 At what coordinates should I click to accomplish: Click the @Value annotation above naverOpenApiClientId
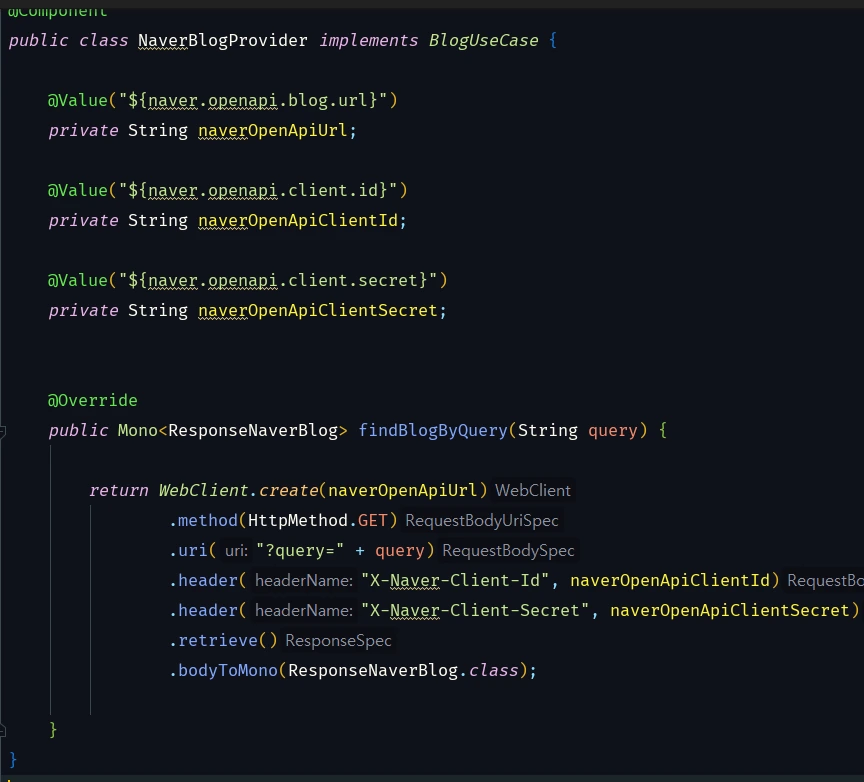click(x=78, y=191)
